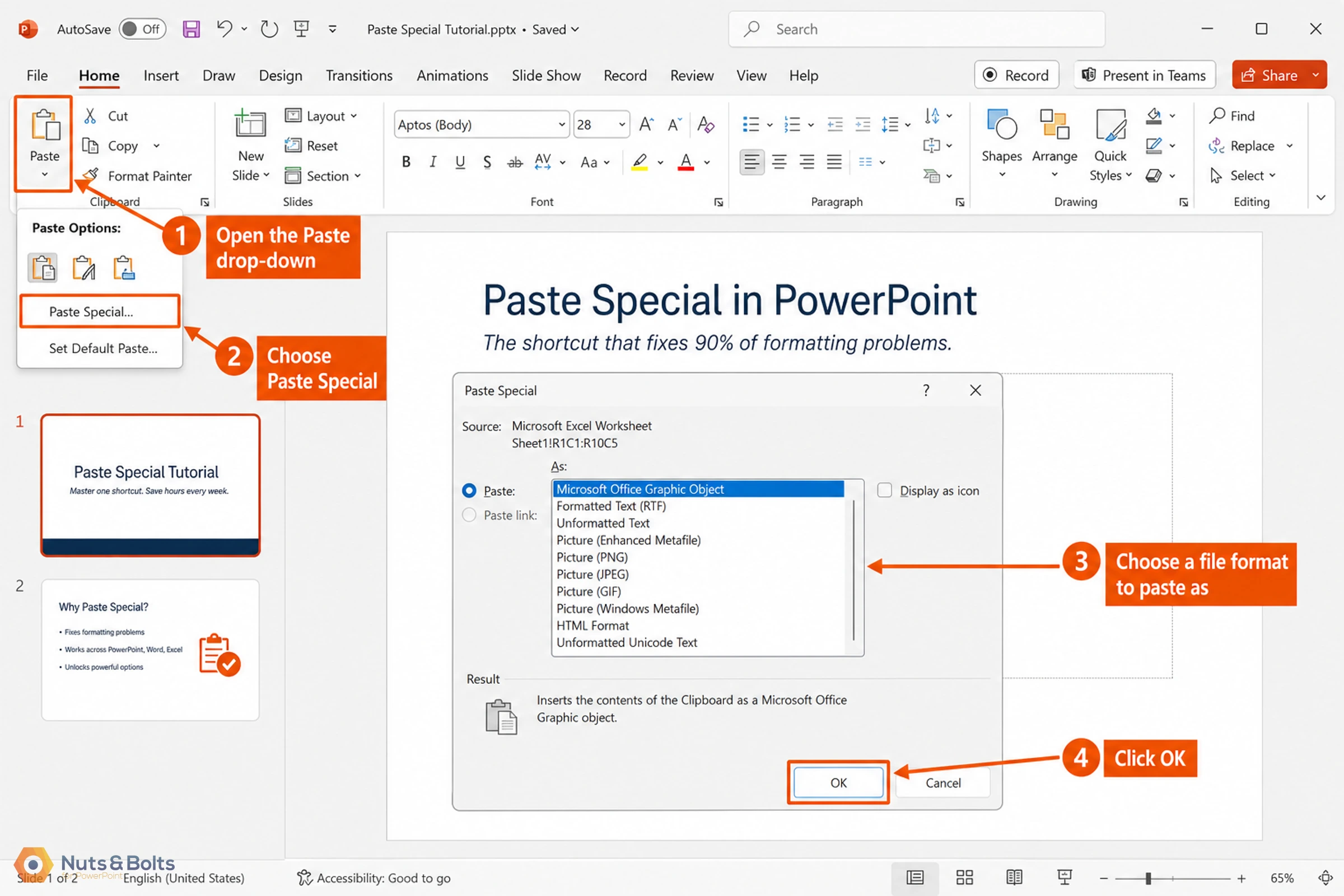
Task: Click the red font color button
Action: [685, 162]
